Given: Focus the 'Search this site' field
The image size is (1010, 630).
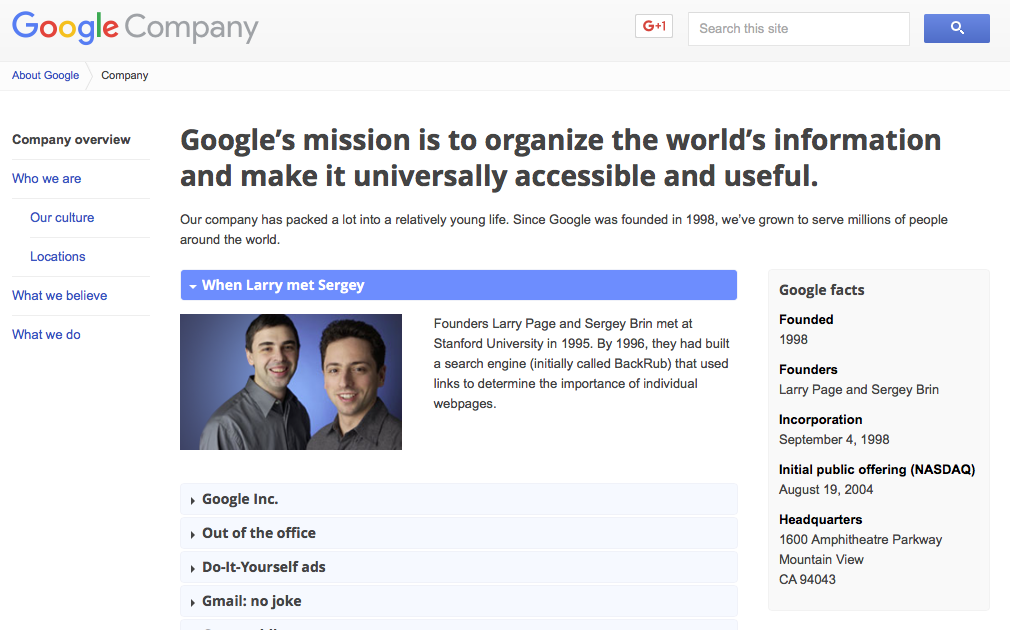Looking at the screenshot, I should click(x=799, y=28).
